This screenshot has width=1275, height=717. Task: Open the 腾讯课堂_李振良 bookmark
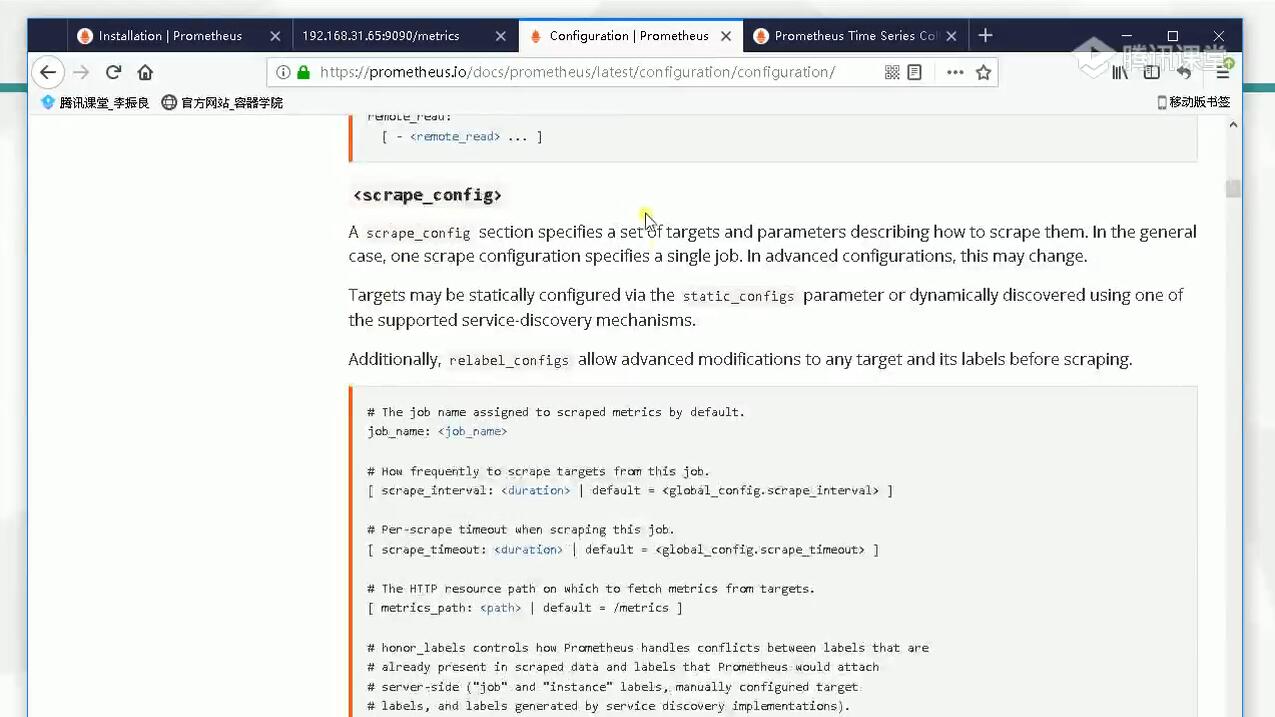[95, 102]
